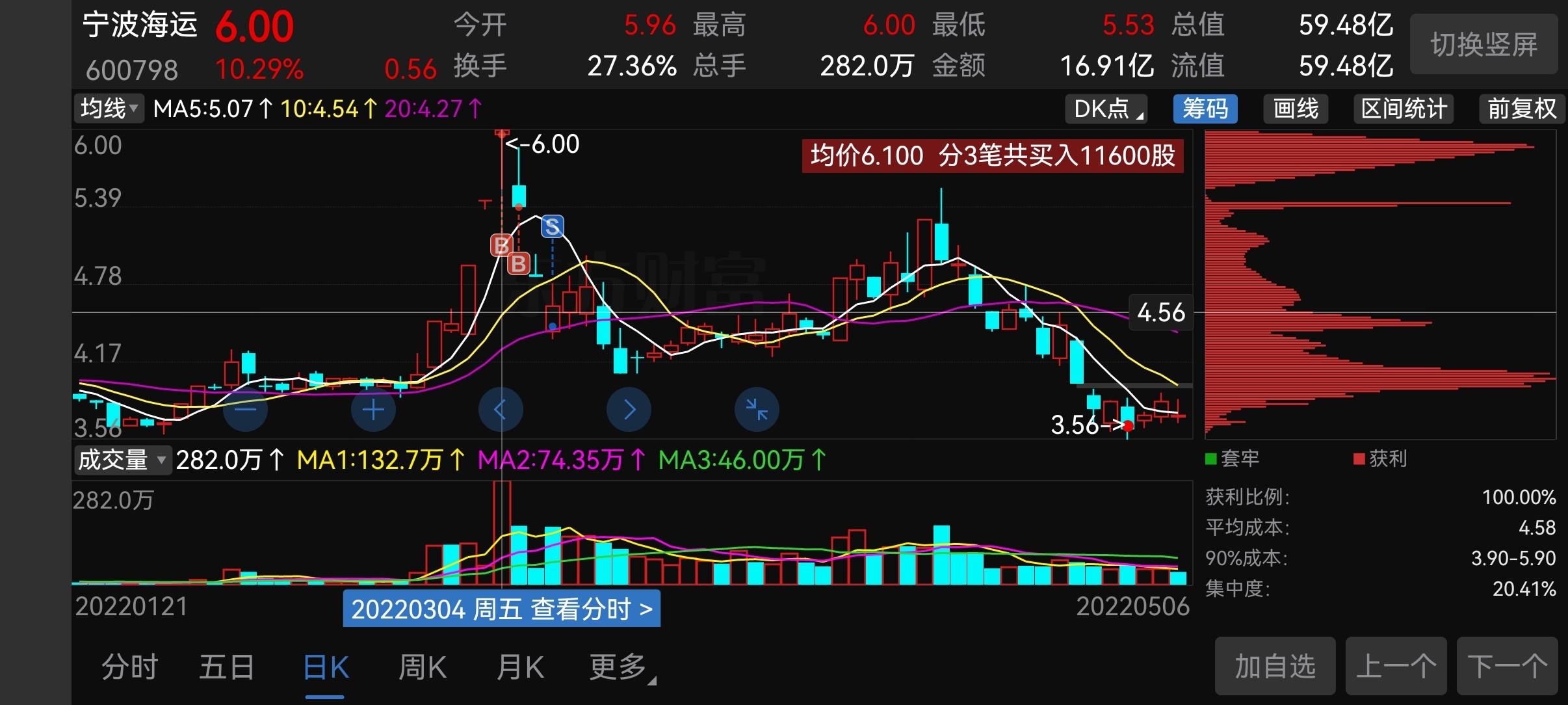The height and width of the screenshot is (705, 1568).
Task: Click the zoom in plus circle icon
Action: [x=373, y=410]
